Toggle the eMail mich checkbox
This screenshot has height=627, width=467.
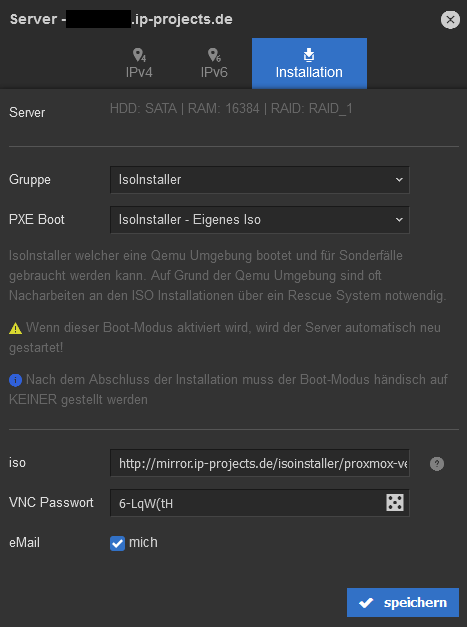(117, 543)
